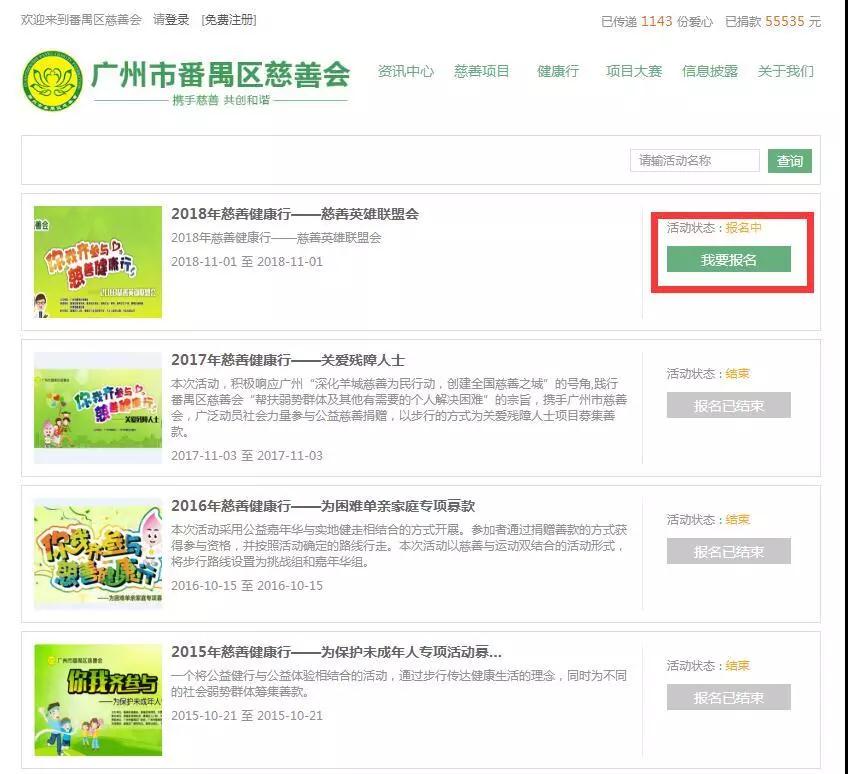This screenshot has width=848, height=774.
Task: Open the 2017年慈善健康行 event thumbnail
Action: [x=98, y=408]
